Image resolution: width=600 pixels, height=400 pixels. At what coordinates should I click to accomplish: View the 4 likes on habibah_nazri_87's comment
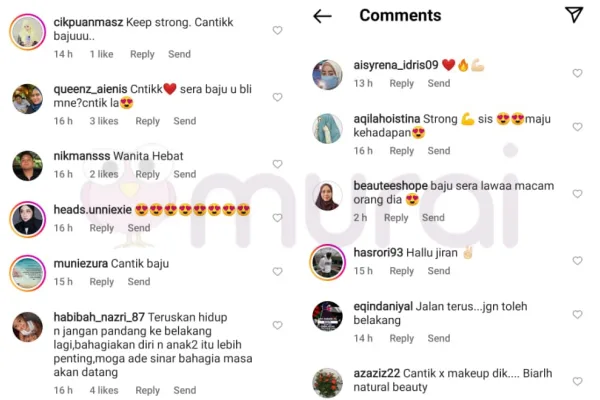pos(104,390)
